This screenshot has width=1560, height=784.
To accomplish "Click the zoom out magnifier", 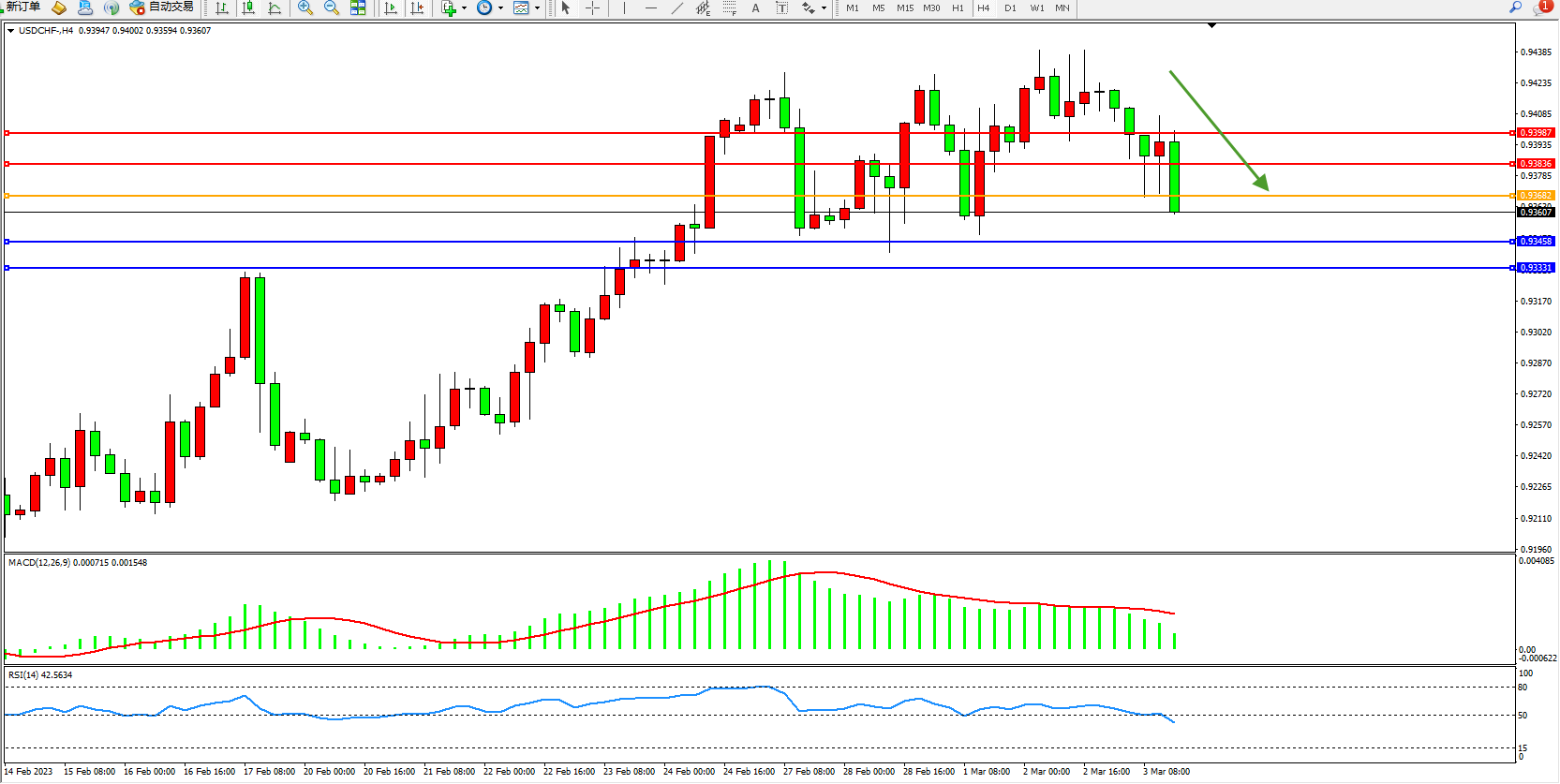I will coord(332,7).
